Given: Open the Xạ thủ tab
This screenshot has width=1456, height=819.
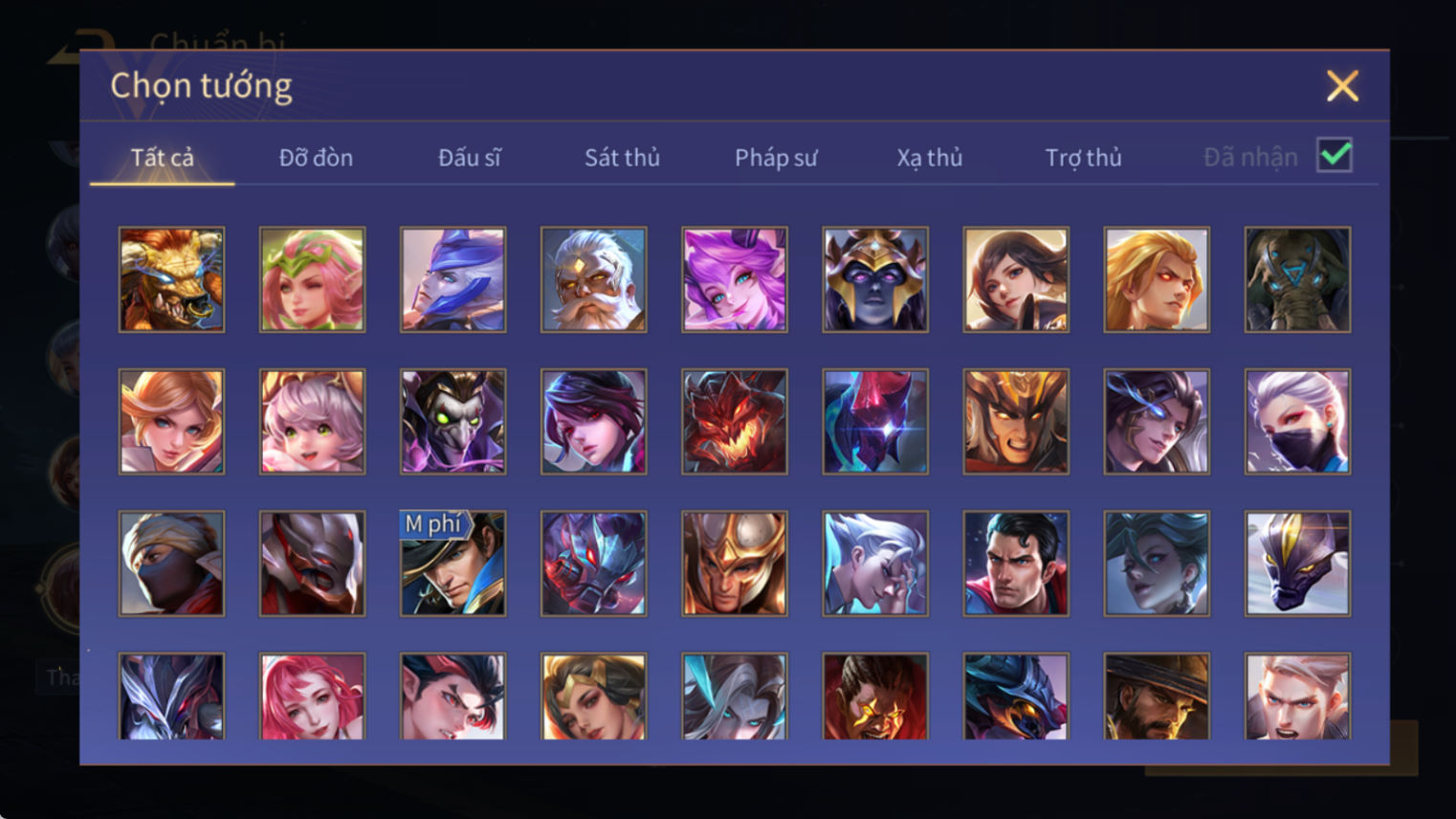Looking at the screenshot, I should 929,158.
